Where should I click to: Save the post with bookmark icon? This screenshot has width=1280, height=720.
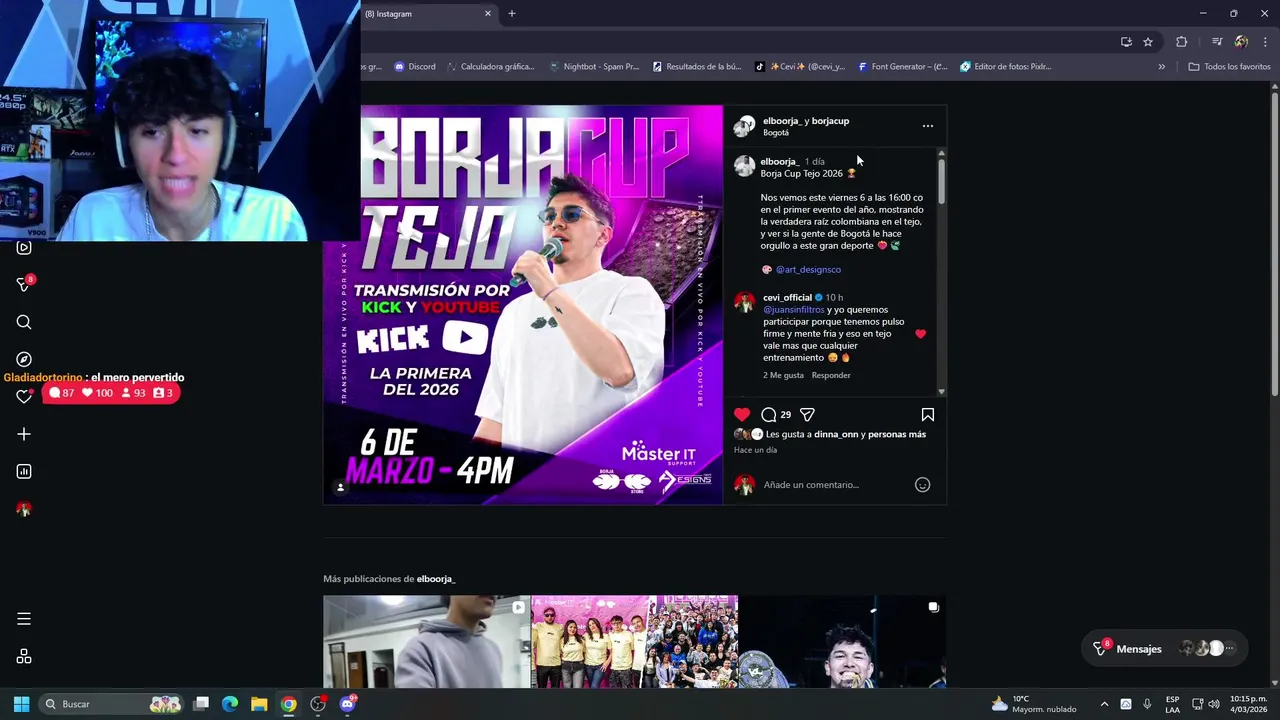pyautogui.click(x=928, y=414)
